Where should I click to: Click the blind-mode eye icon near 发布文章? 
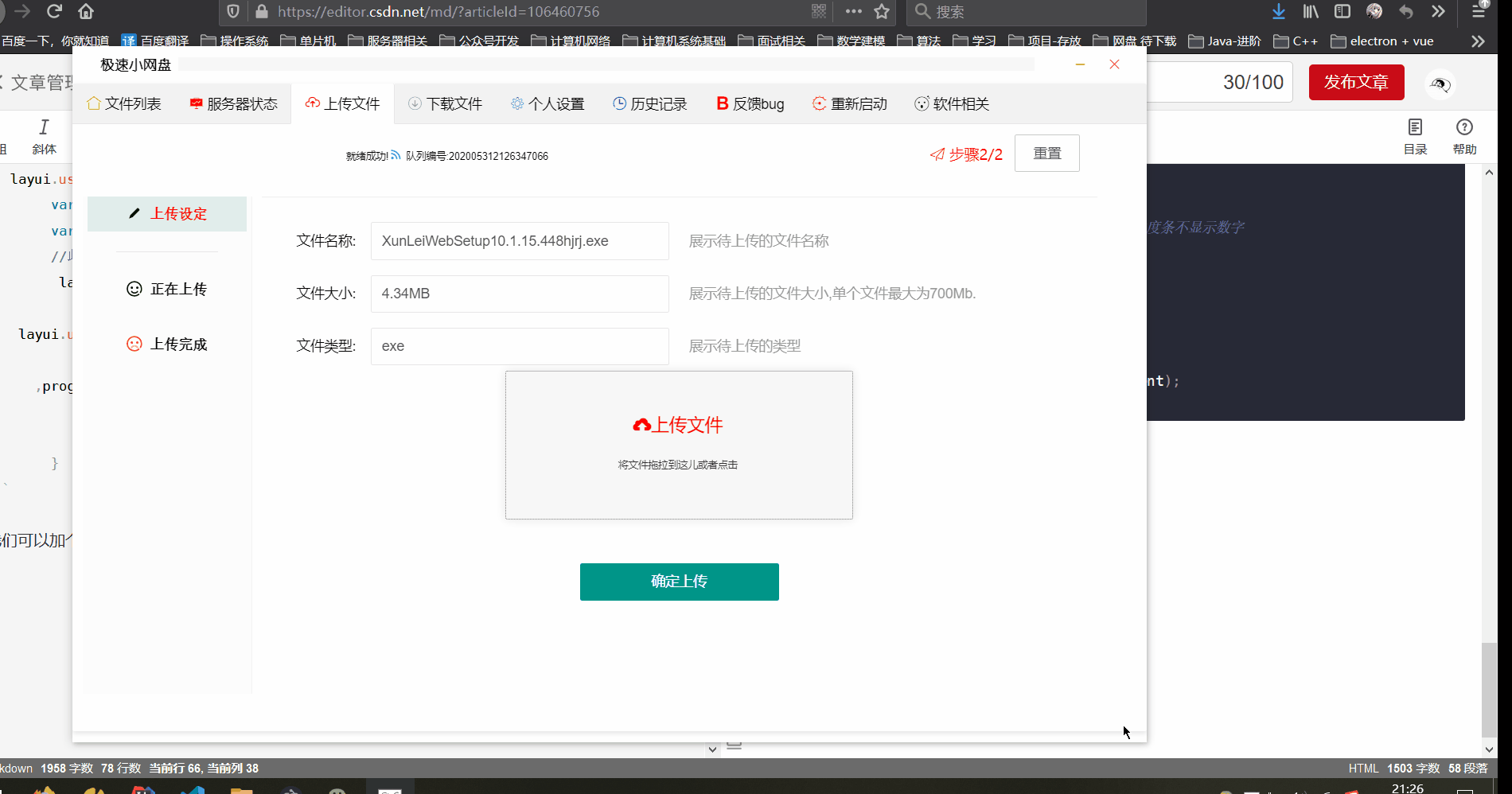[x=1440, y=84]
